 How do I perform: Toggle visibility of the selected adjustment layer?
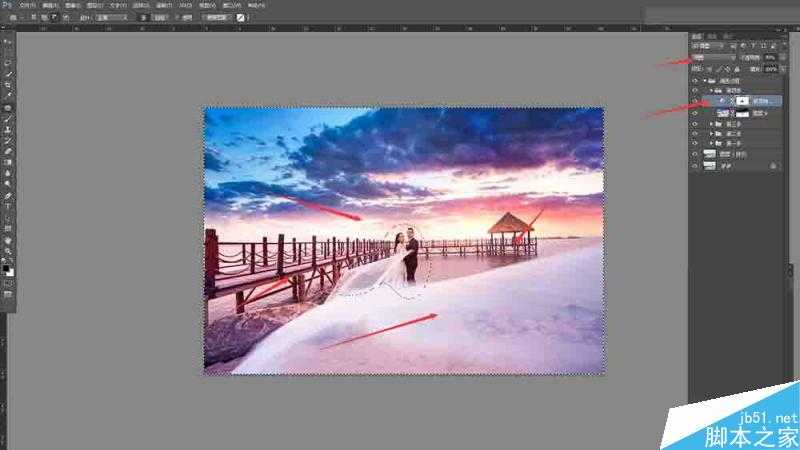tap(695, 101)
